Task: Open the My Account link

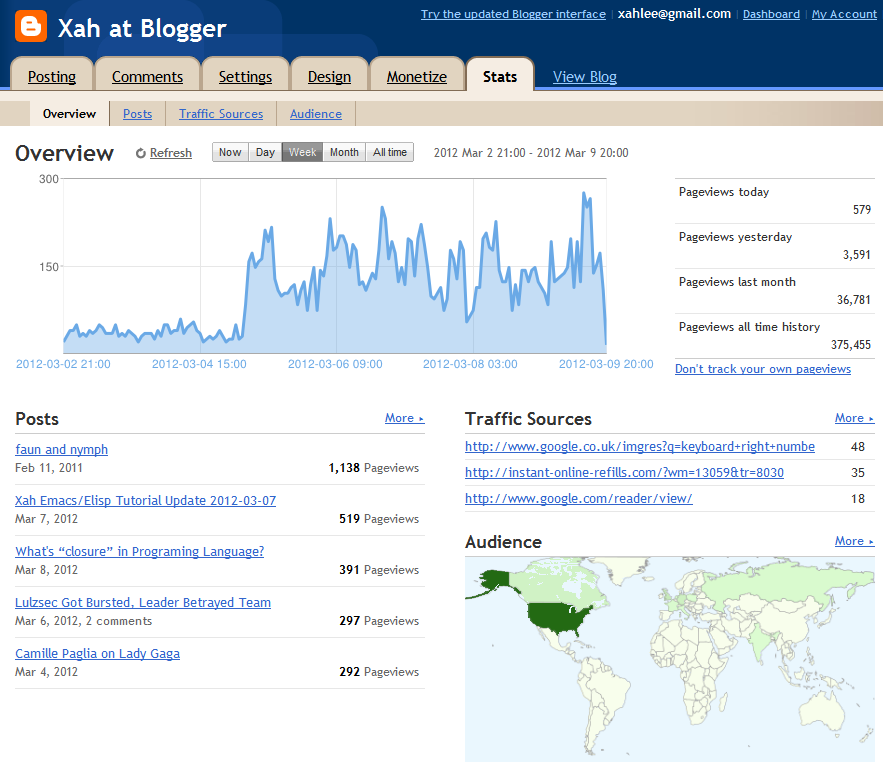Action: [844, 14]
